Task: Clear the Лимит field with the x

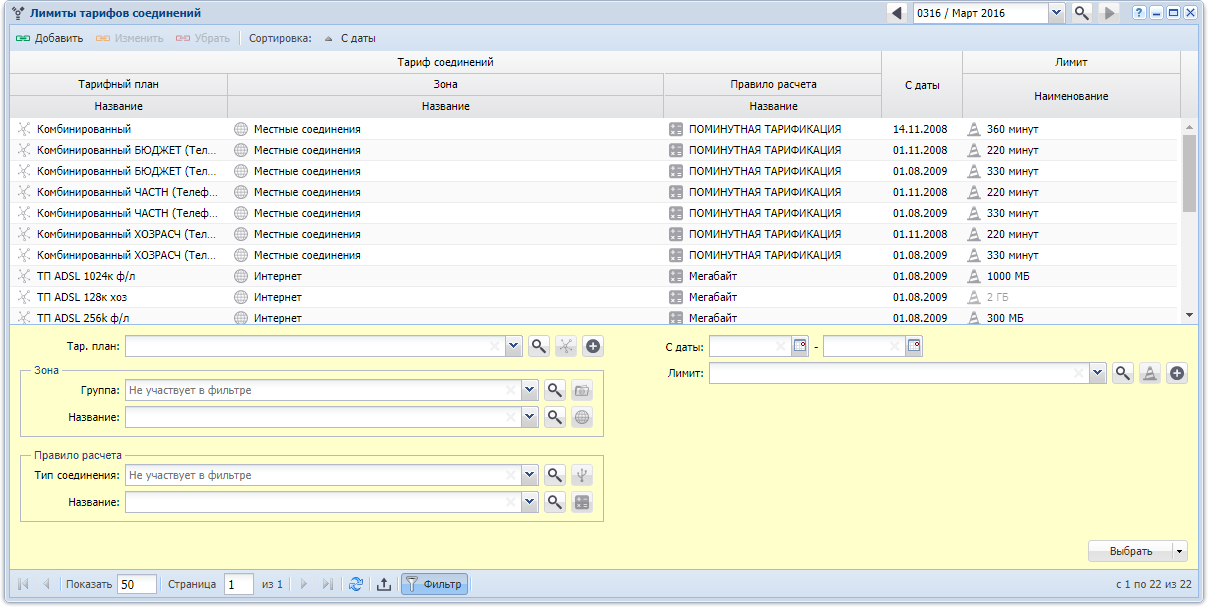Action: 1078,373
